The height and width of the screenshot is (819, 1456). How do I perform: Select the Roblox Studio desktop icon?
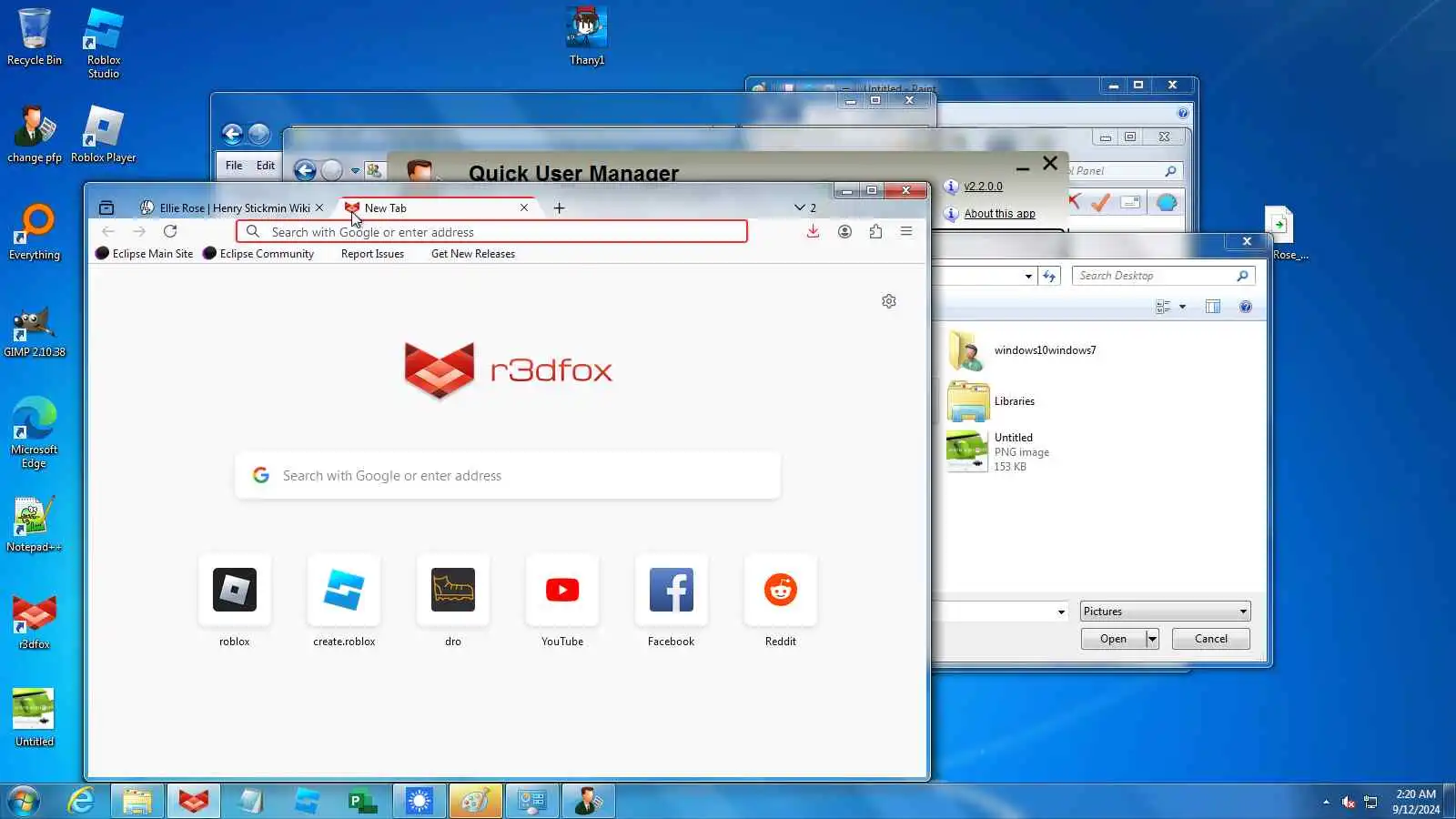(104, 44)
